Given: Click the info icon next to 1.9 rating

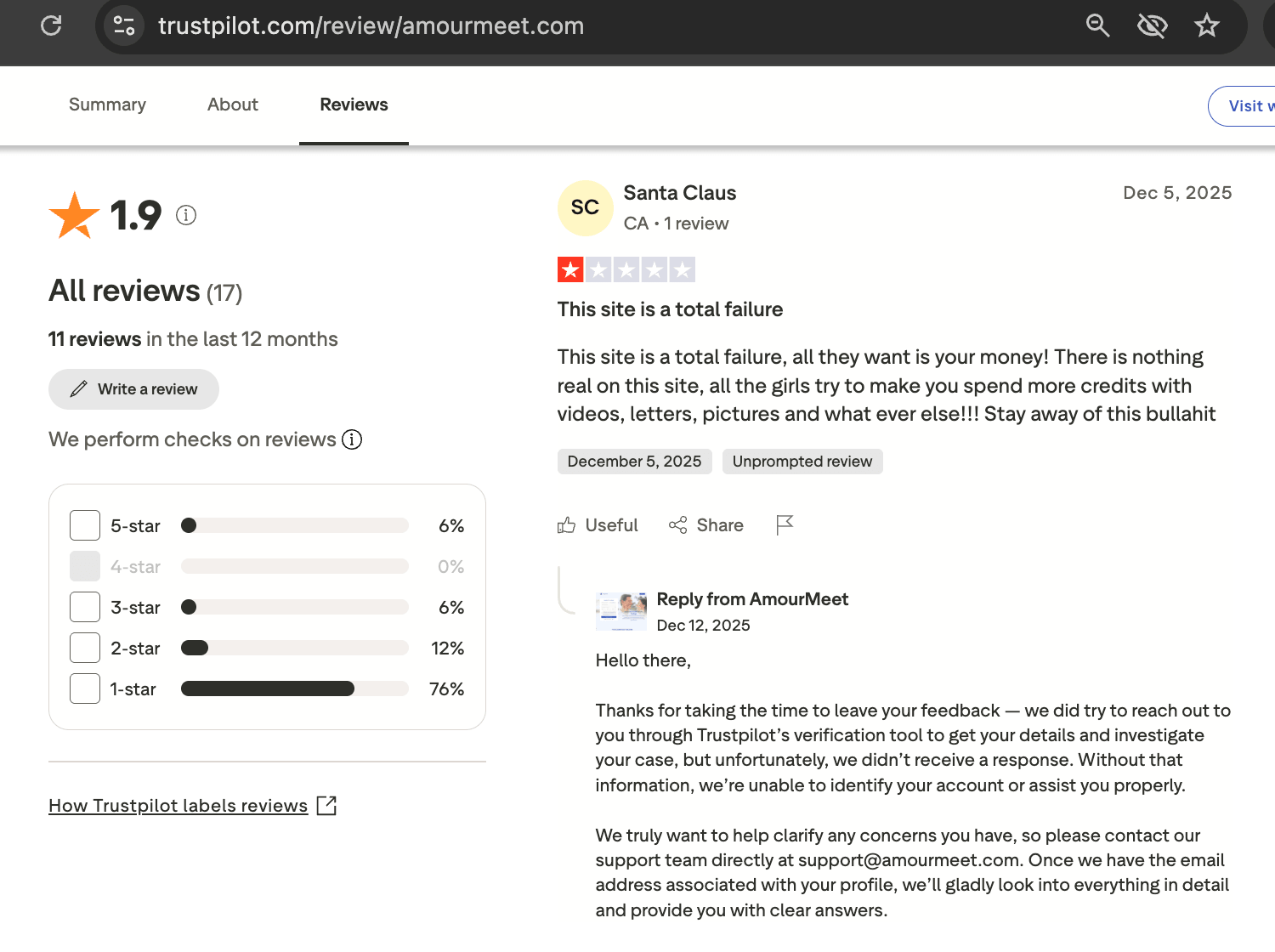Looking at the screenshot, I should 186,215.
